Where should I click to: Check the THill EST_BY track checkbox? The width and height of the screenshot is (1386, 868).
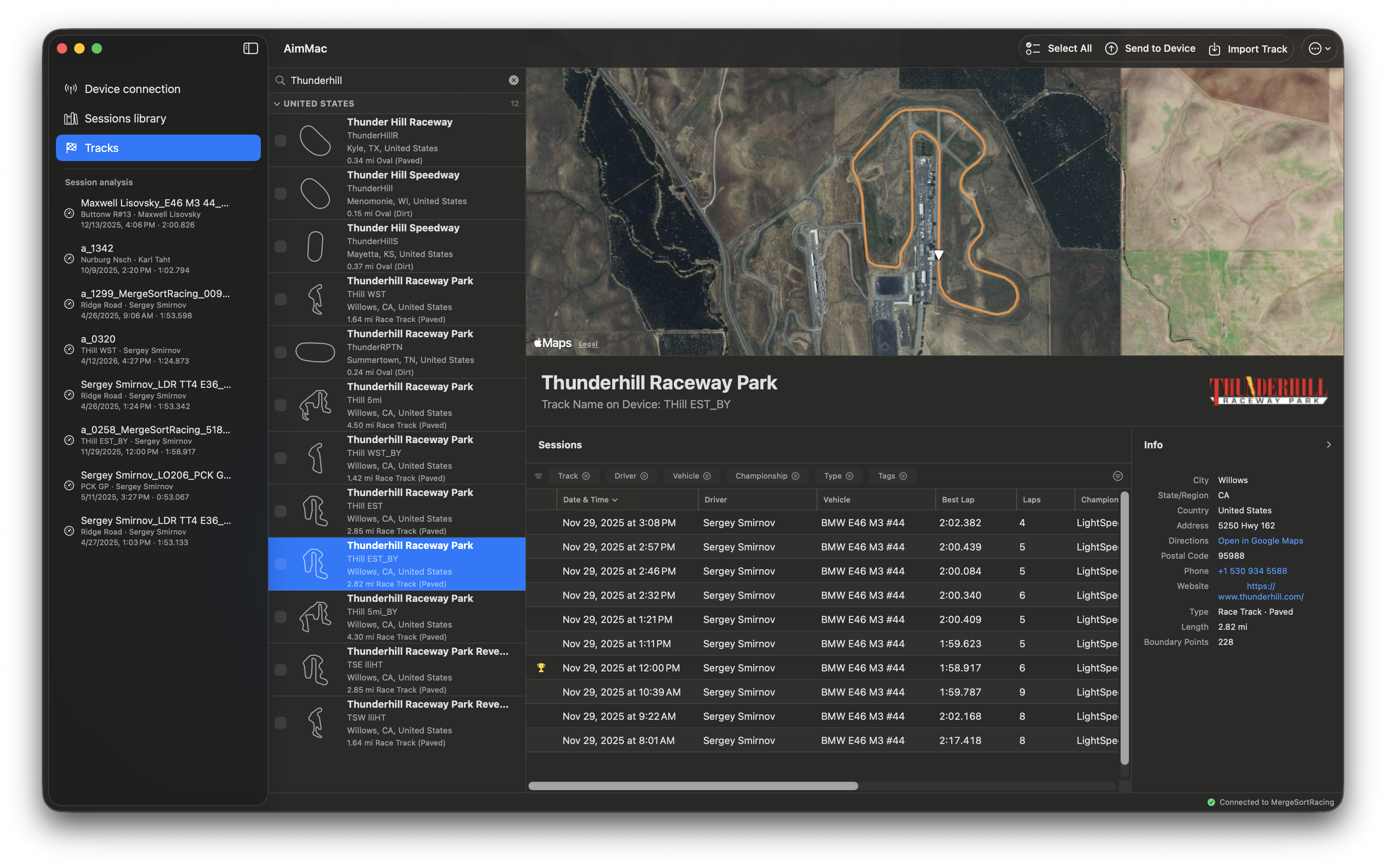click(x=280, y=564)
